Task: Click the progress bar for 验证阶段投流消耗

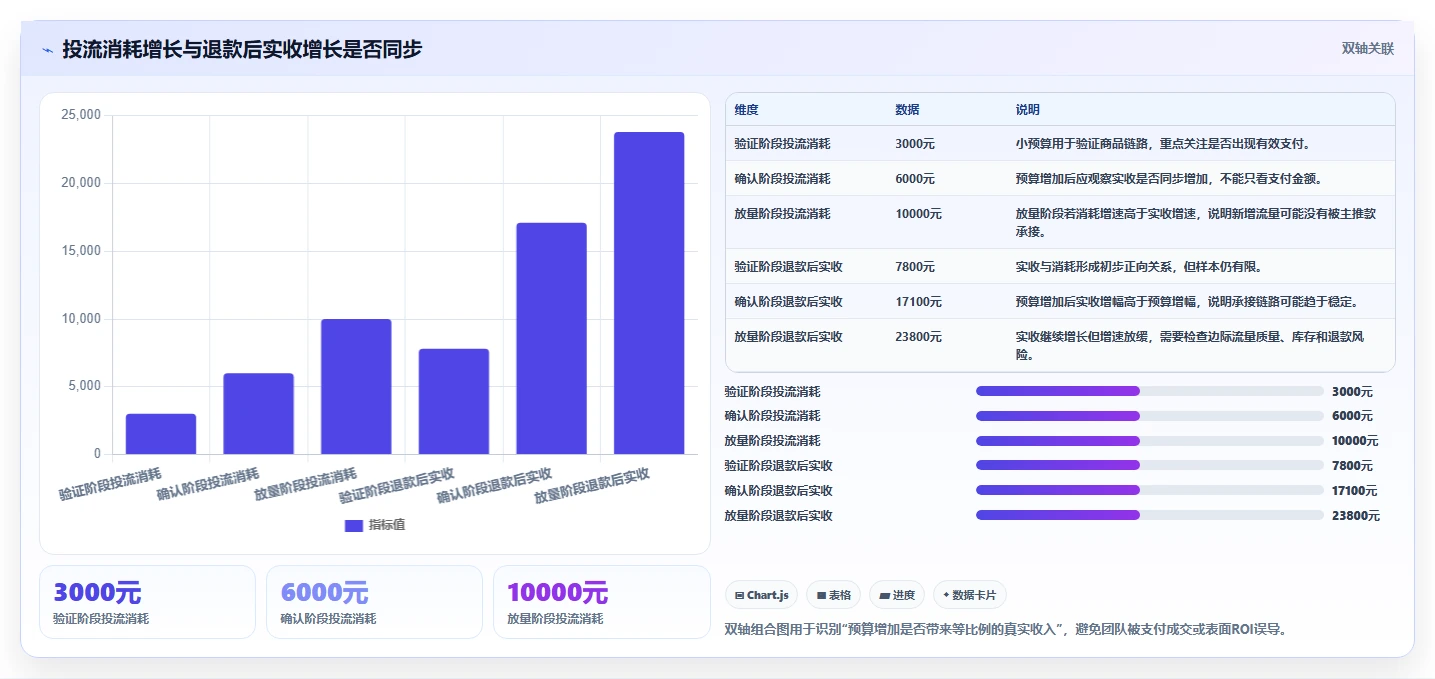Action: (x=1150, y=391)
